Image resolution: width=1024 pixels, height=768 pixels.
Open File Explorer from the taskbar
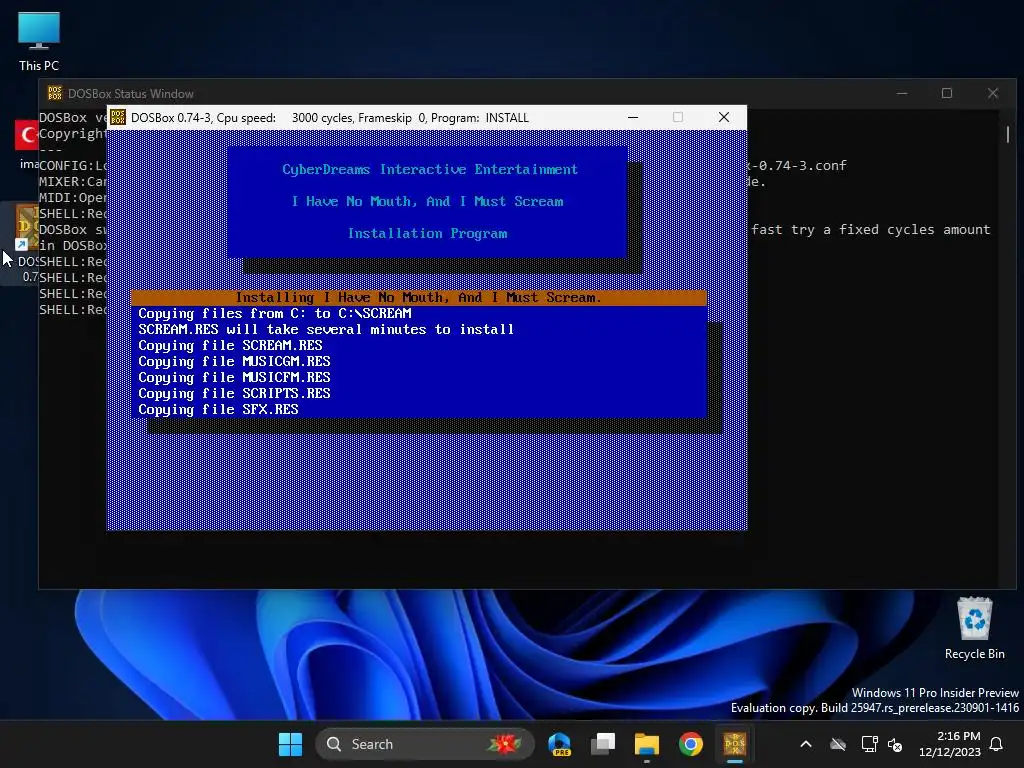coord(647,744)
